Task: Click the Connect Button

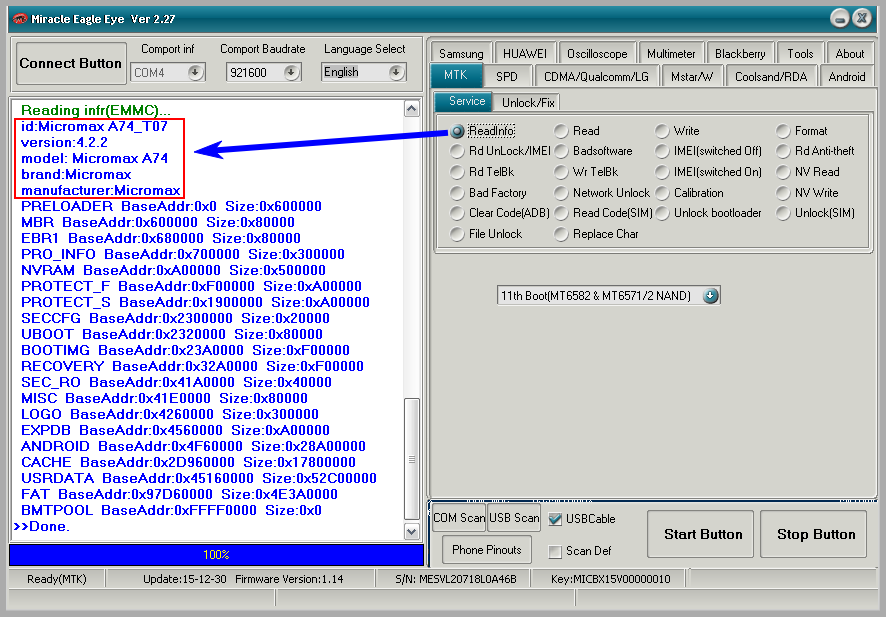Action: click(71, 63)
